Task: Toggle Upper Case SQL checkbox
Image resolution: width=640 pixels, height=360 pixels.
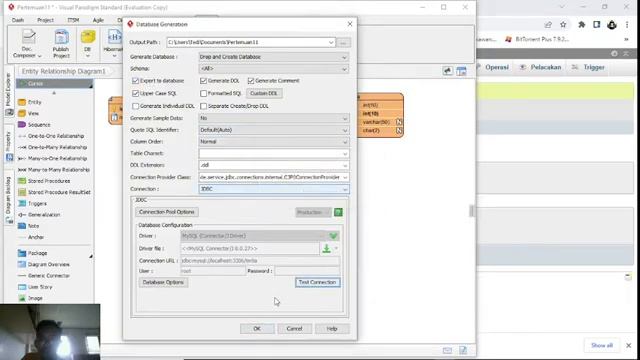Action: 136,93
